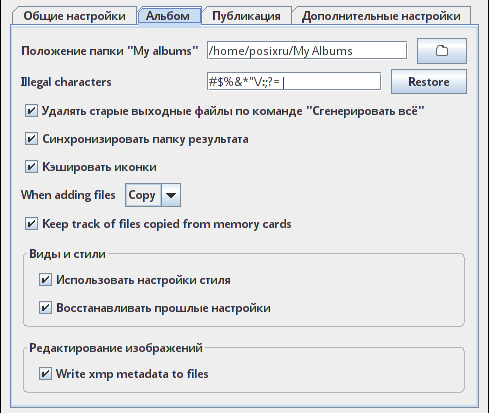Open folder browse button for My albums
The image size is (489, 413).
[442, 51]
